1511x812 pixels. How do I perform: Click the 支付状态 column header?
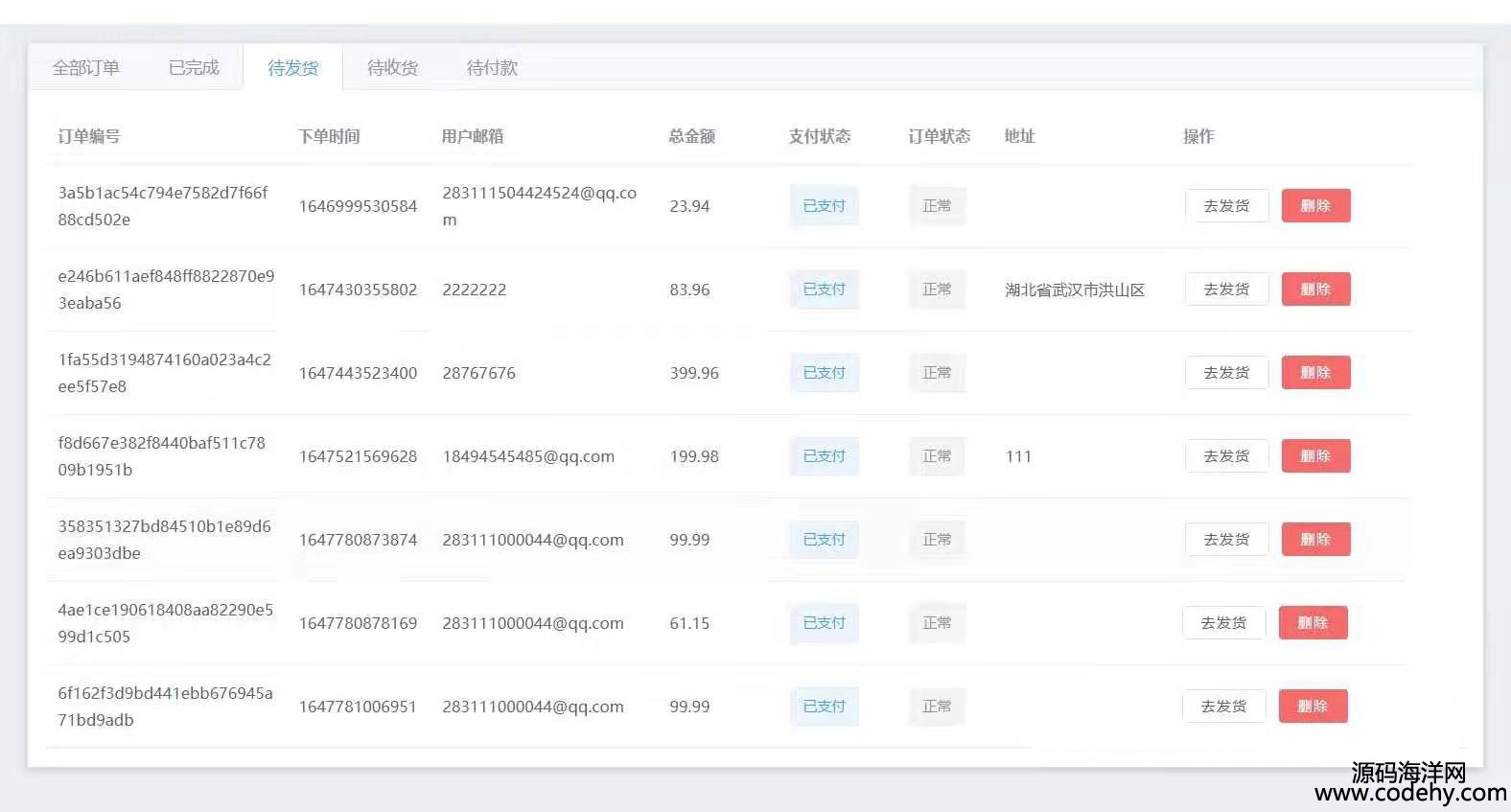(x=820, y=136)
